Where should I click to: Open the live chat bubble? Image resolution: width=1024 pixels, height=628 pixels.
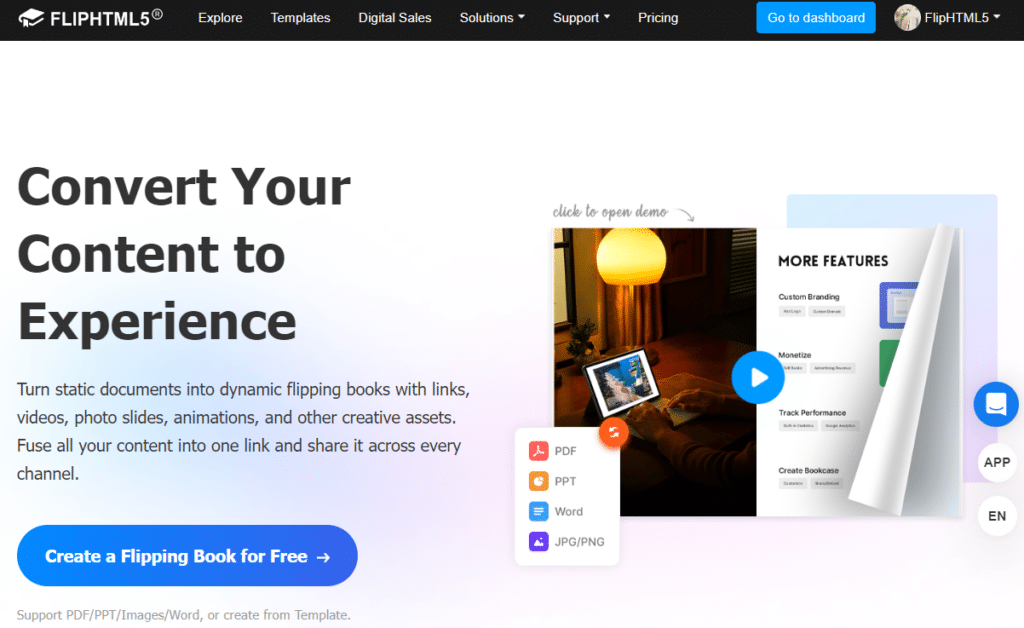click(x=995, y=404)
